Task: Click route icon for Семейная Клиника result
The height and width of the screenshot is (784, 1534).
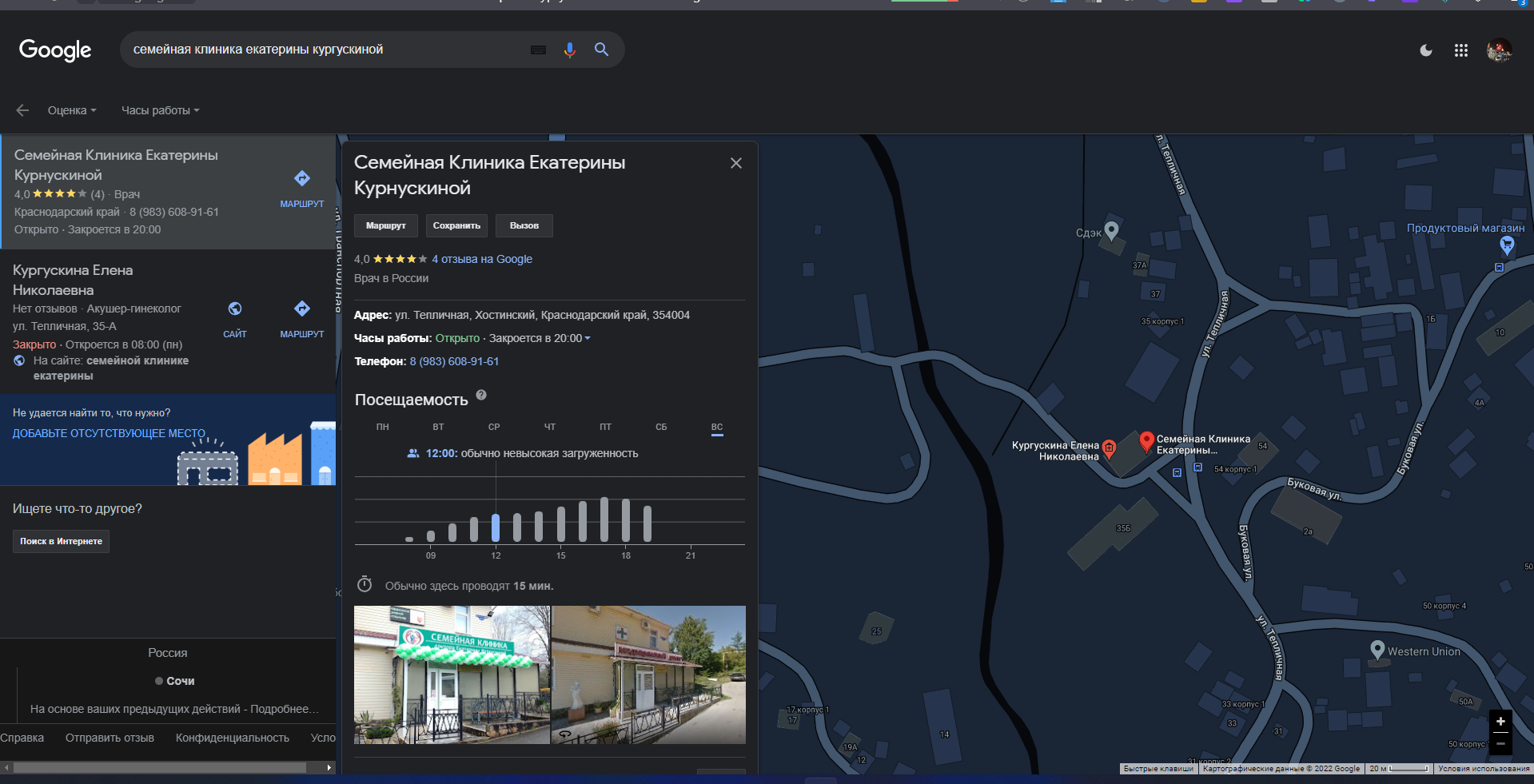Action: 302,178
